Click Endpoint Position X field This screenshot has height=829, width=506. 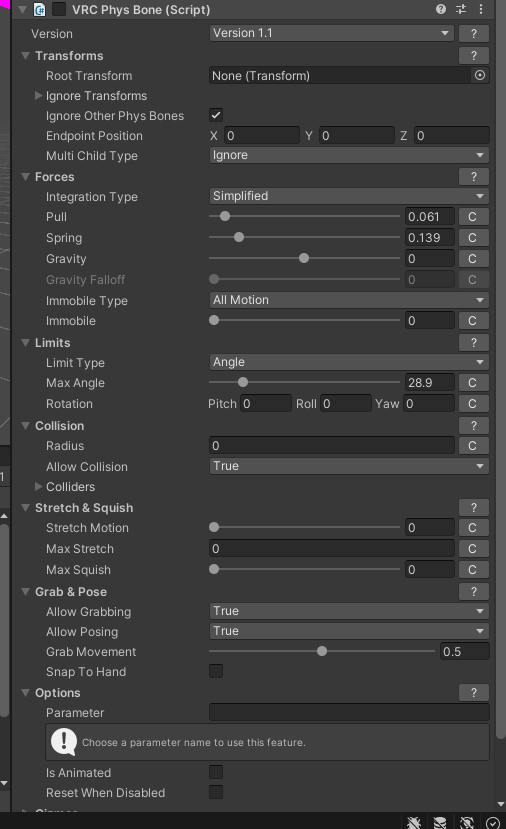pos(262,136)
